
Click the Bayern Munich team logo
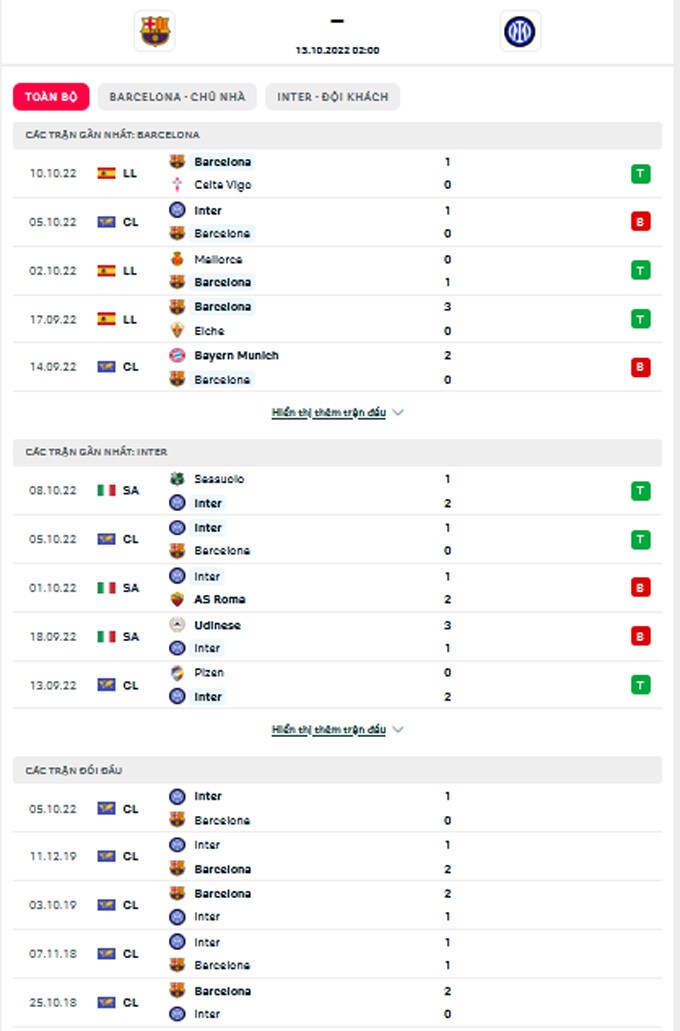tap(177, 355)
